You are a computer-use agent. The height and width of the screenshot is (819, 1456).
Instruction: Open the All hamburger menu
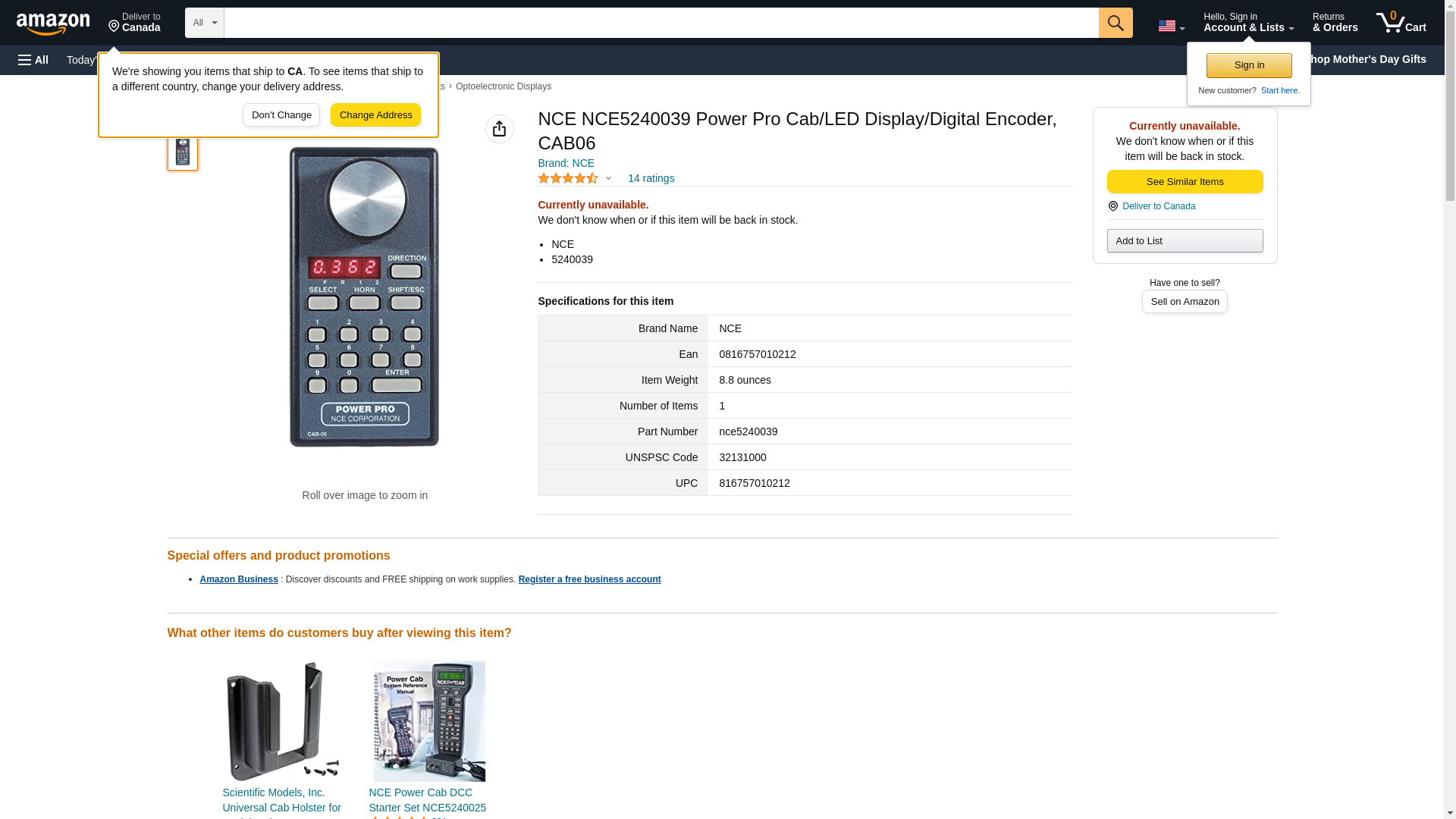[x=33, y=60]
